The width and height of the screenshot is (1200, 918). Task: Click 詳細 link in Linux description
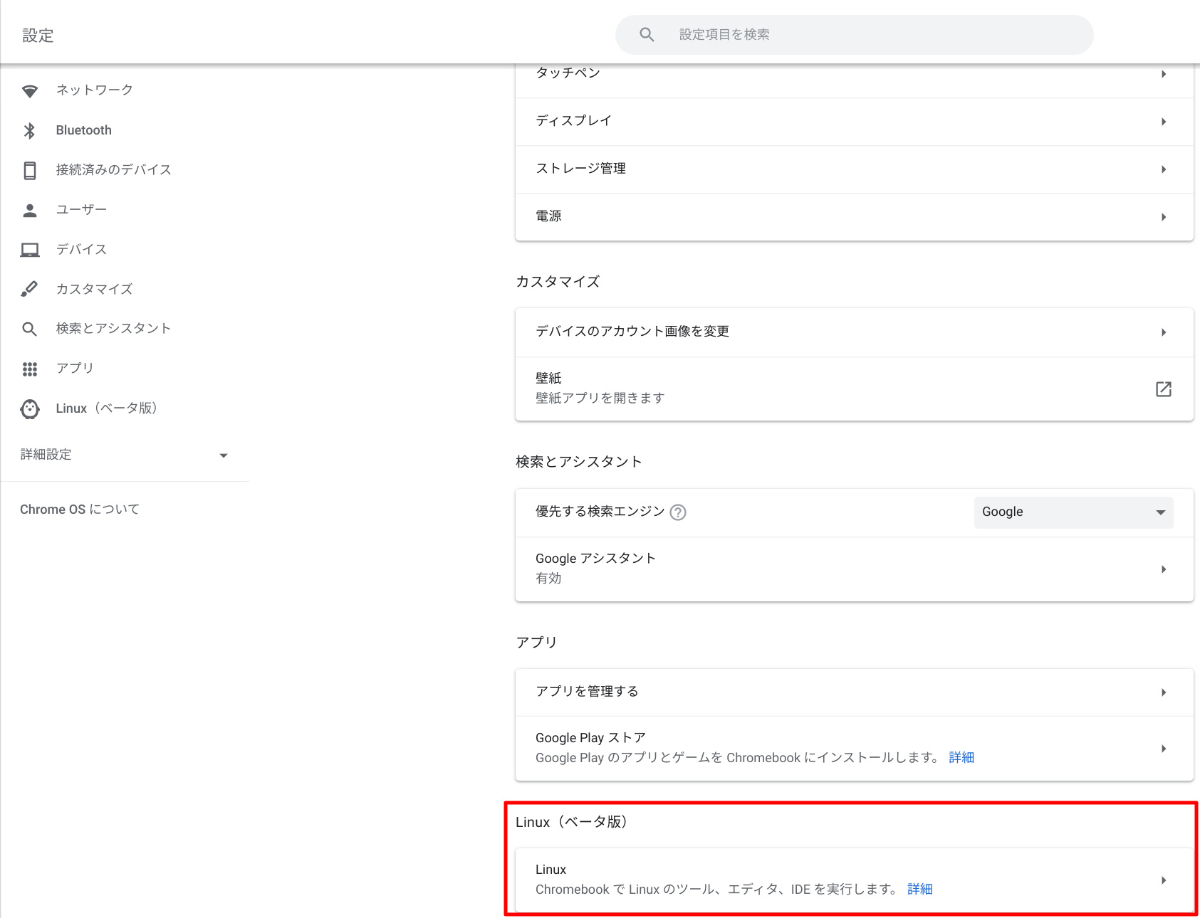point(920,889)
